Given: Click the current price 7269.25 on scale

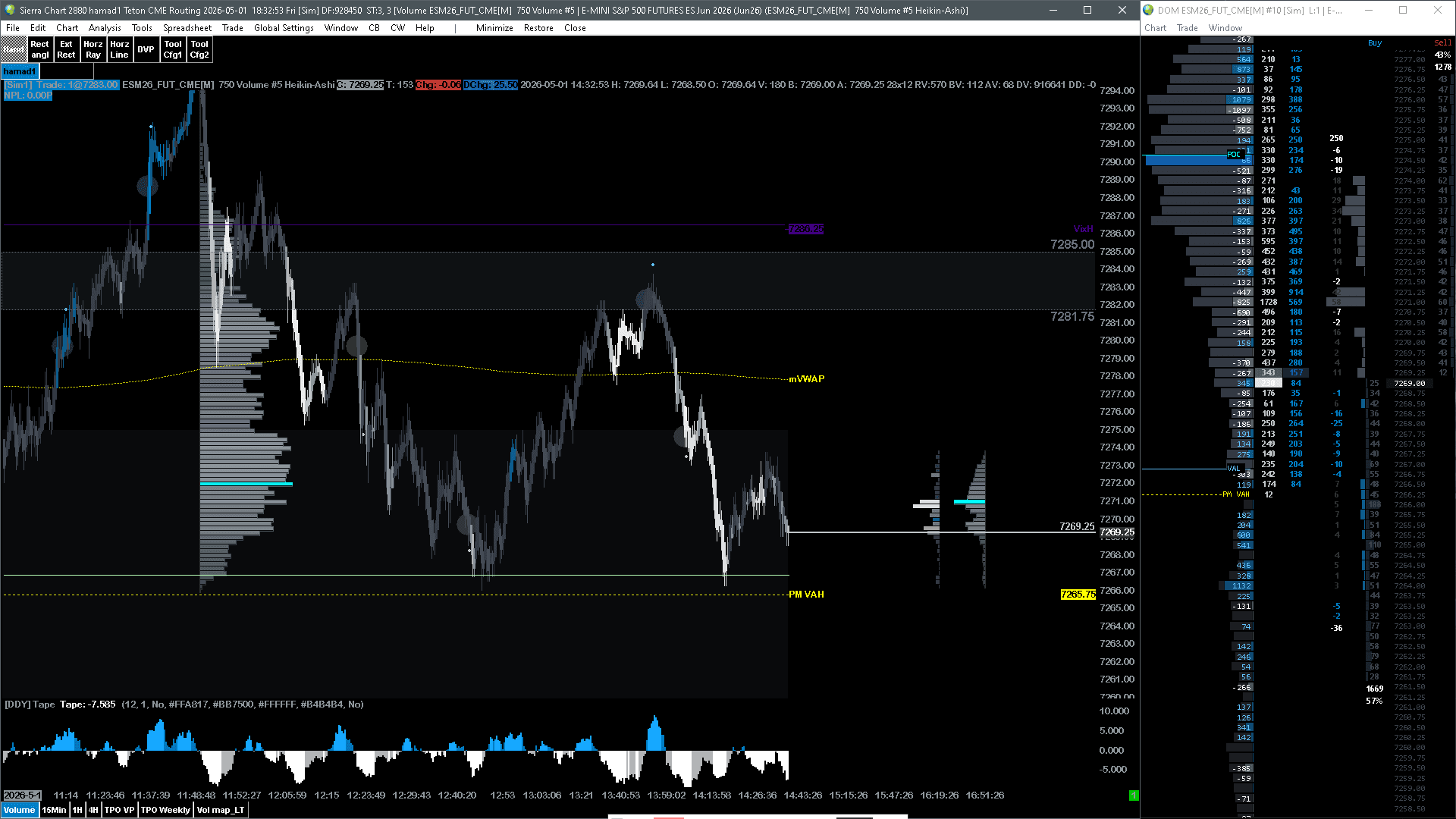Looking at the screenshot, I should click(x=1117, y=532).
